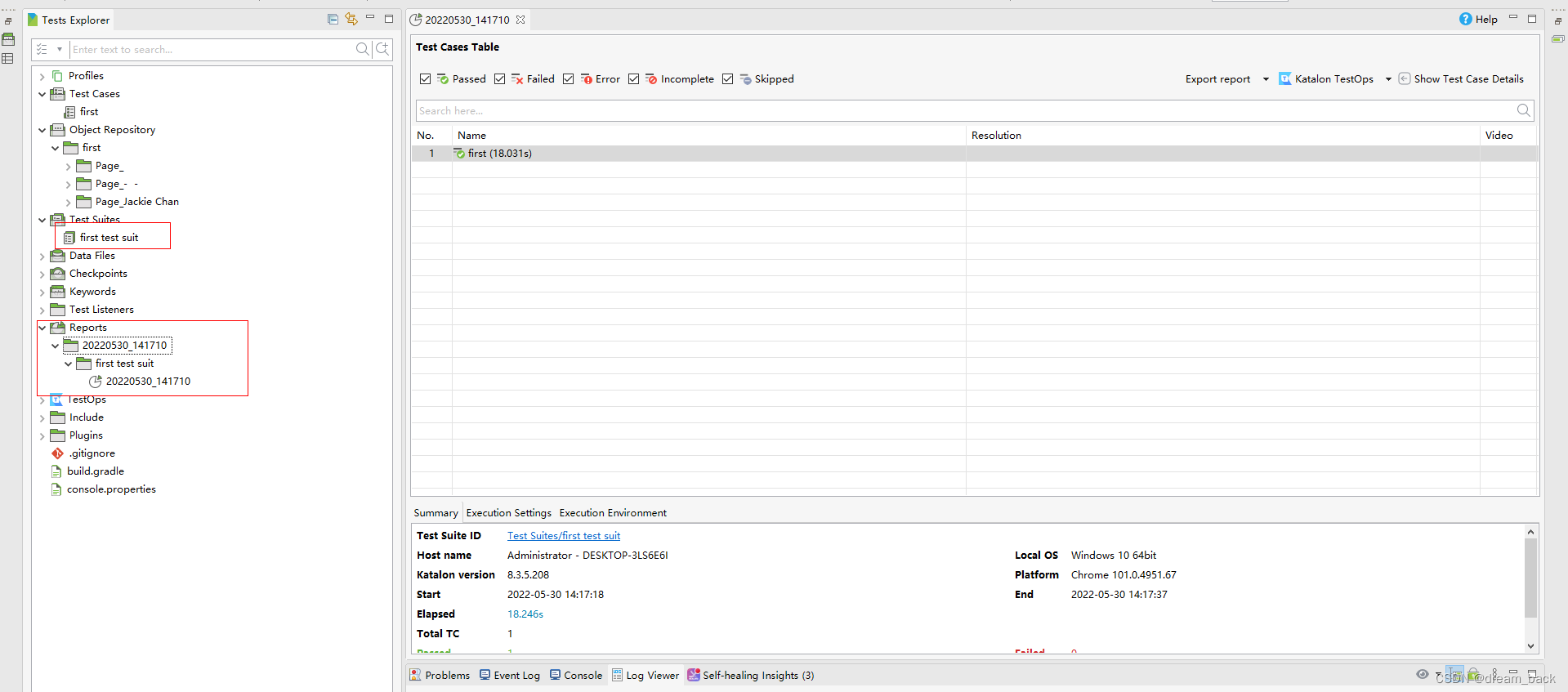The width and height of the screenshot is (1568, 692).
Task: Click the Tests Explorer search field
Action: (212, 49)
